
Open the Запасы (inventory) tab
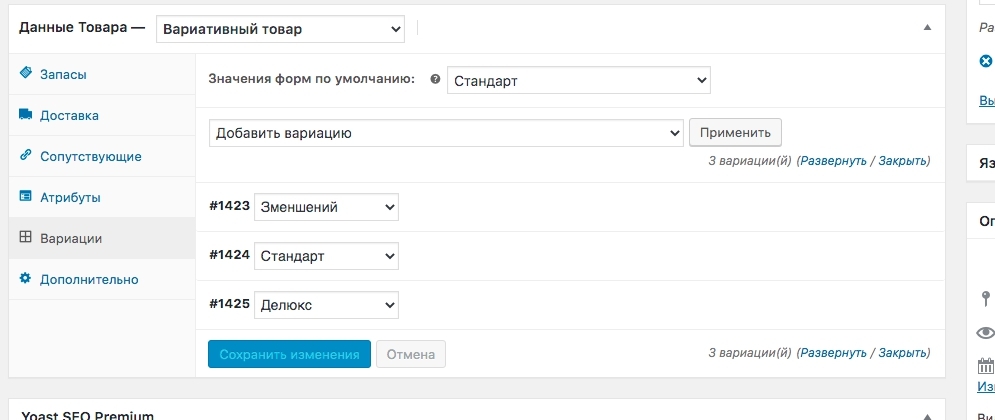62,74
